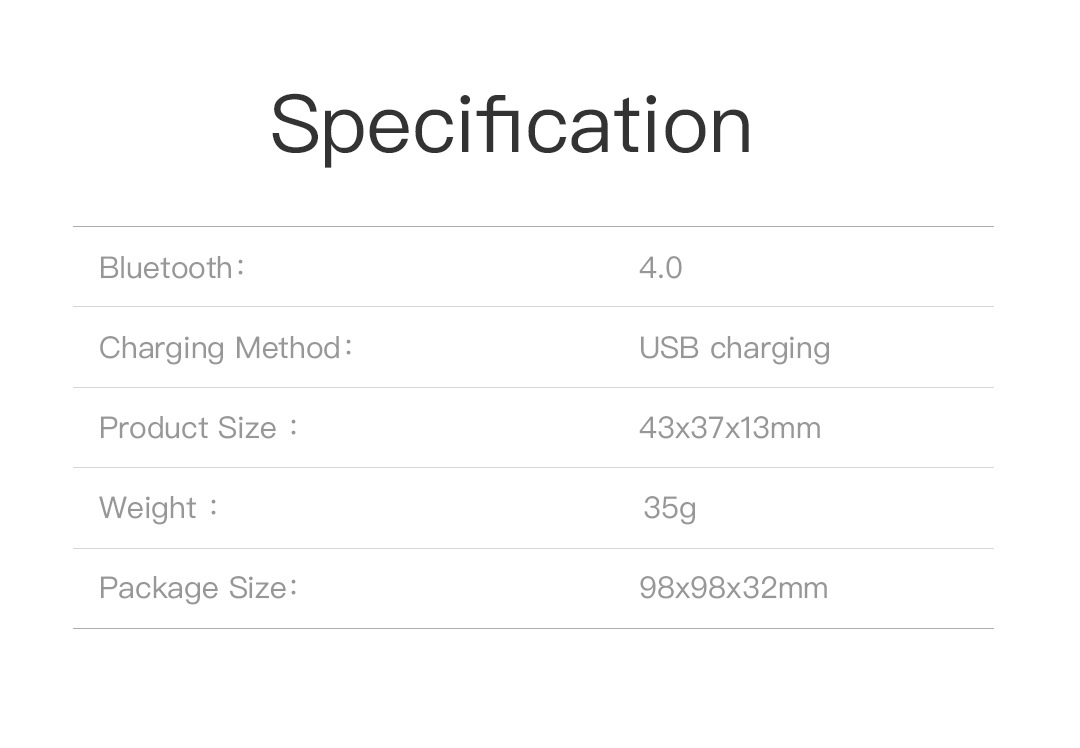The image size is (1080, 748).
Task: Click the 98x98x32mm dimension value
Action: [x=733, y=588]
